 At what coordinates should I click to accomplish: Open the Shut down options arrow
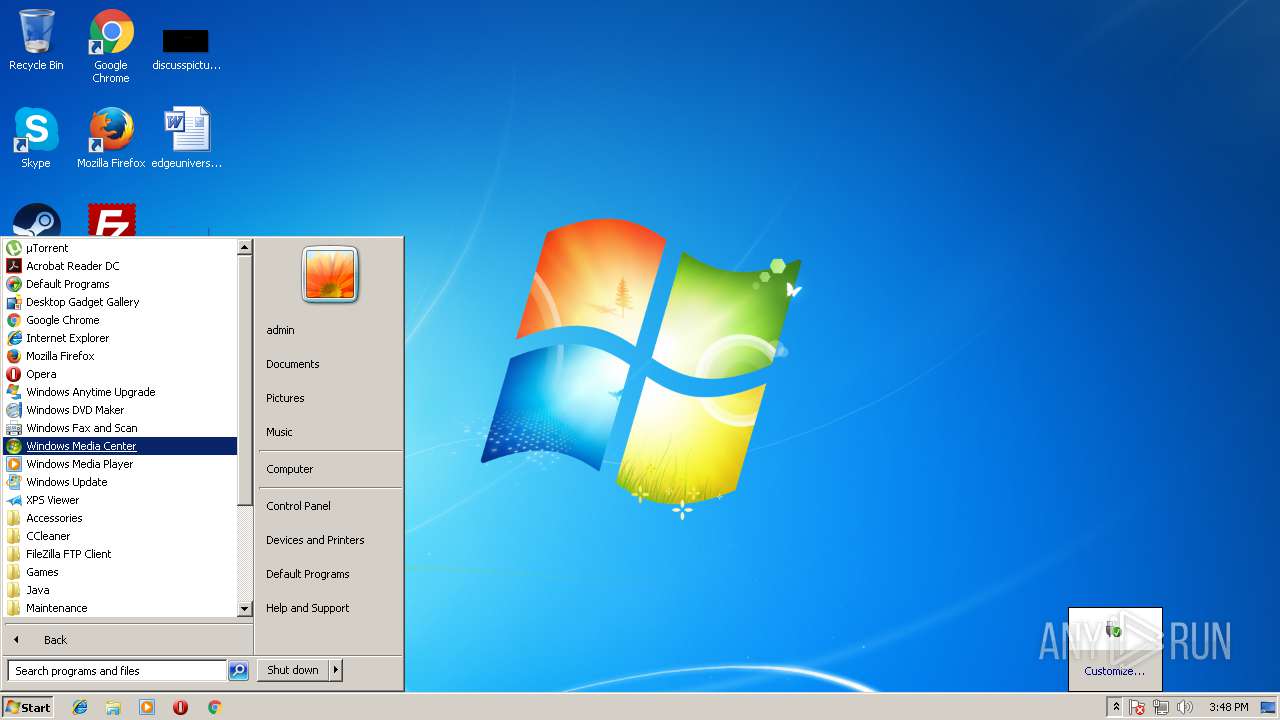pyautogui.click(x=336, y=670)
